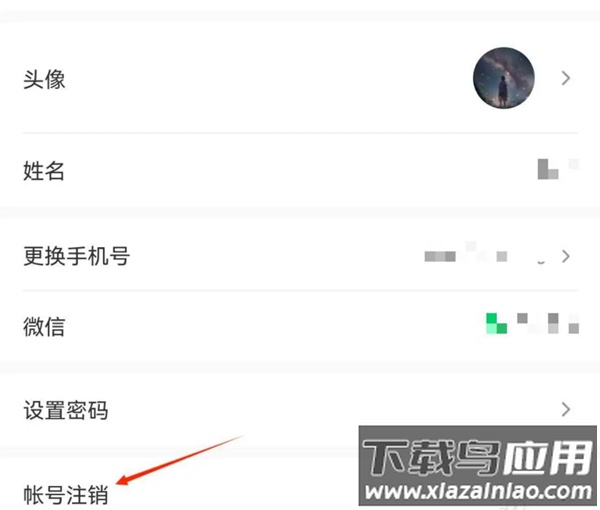This screenshot has height=510, width=600.
Task: Open the www.xiazainiao.com watermark link
Action: pos(478,491)
